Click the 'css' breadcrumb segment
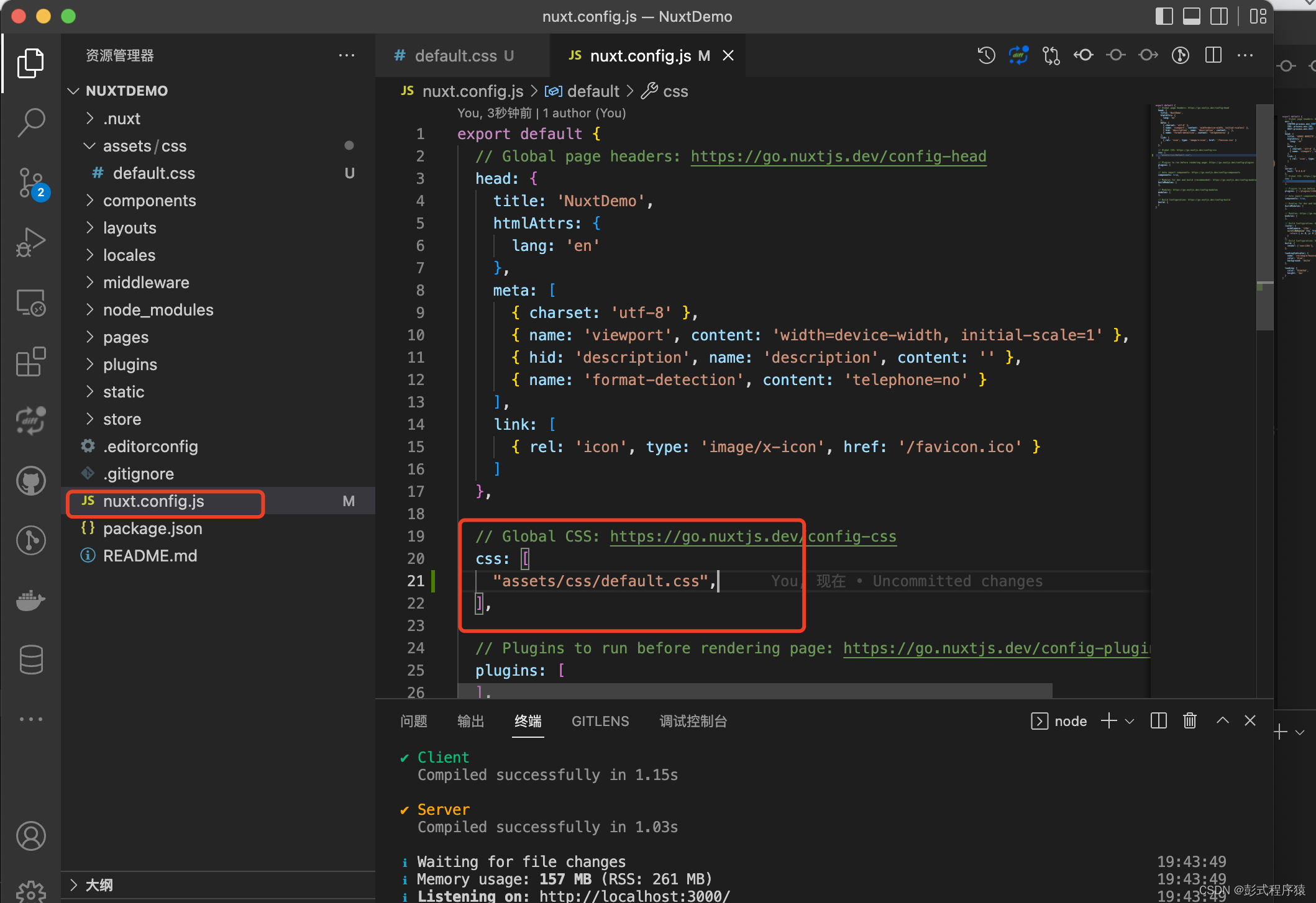 pos(675,91)
